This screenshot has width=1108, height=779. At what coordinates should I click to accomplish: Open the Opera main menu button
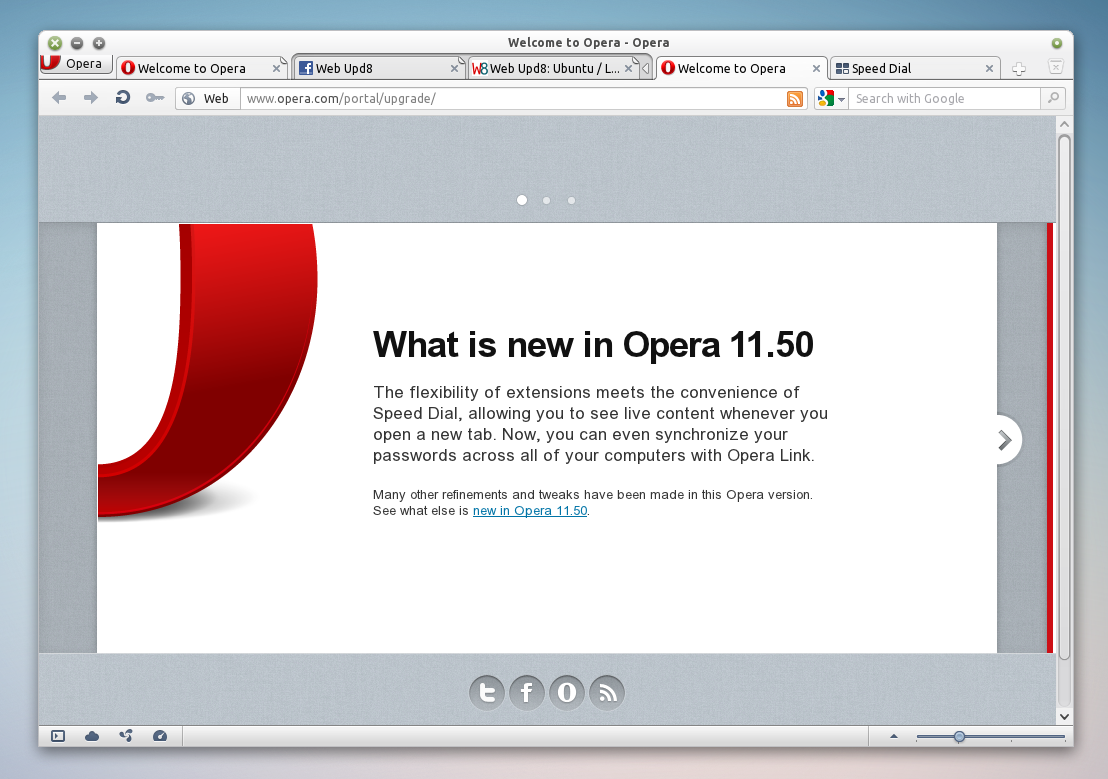76,64
